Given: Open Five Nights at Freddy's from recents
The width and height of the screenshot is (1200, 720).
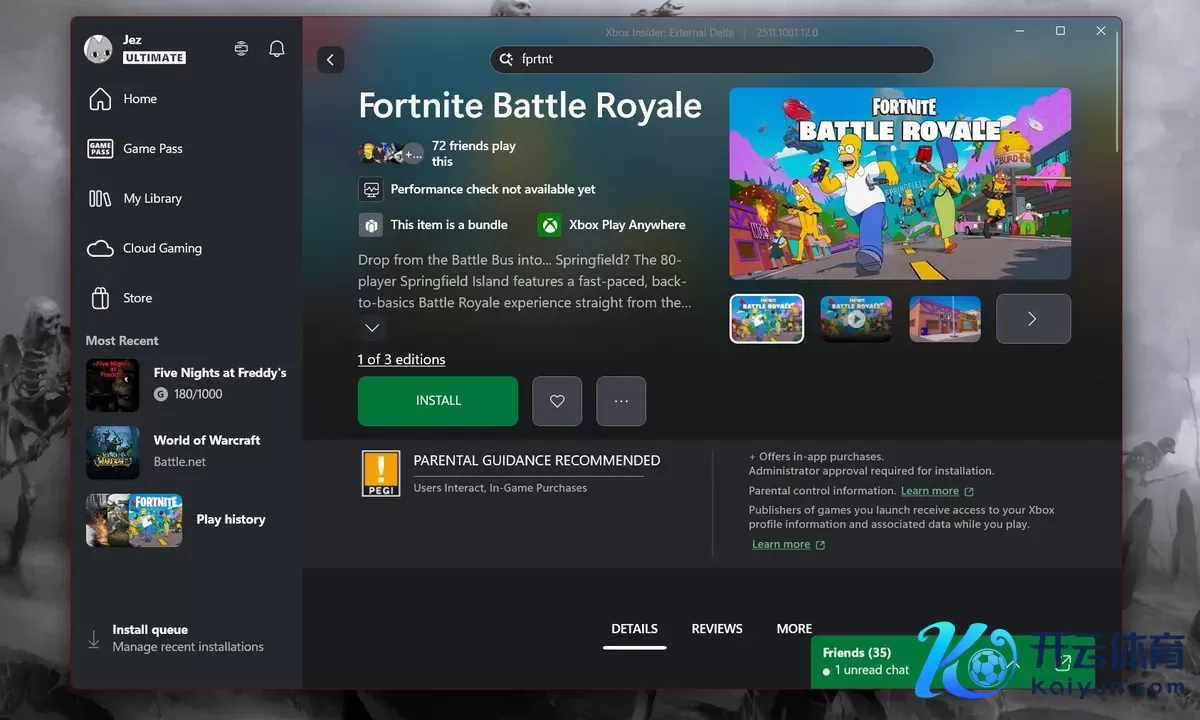Looking at the screenshot, I should (187, 383).
